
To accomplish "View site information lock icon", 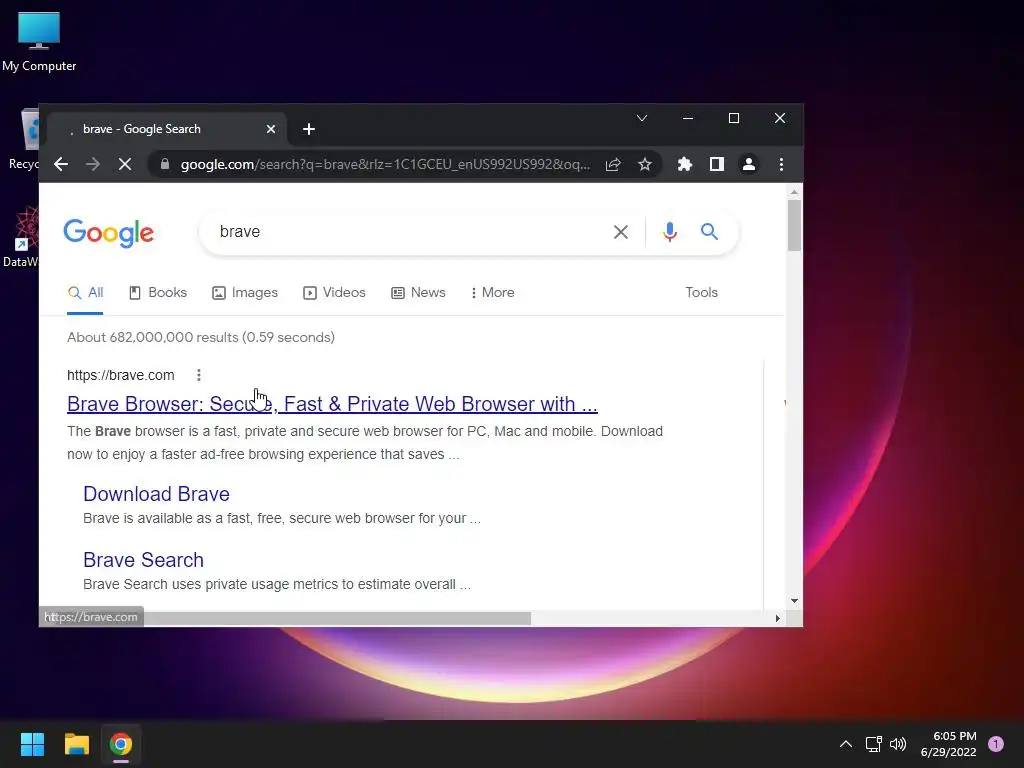I will (x=165, y=164).
